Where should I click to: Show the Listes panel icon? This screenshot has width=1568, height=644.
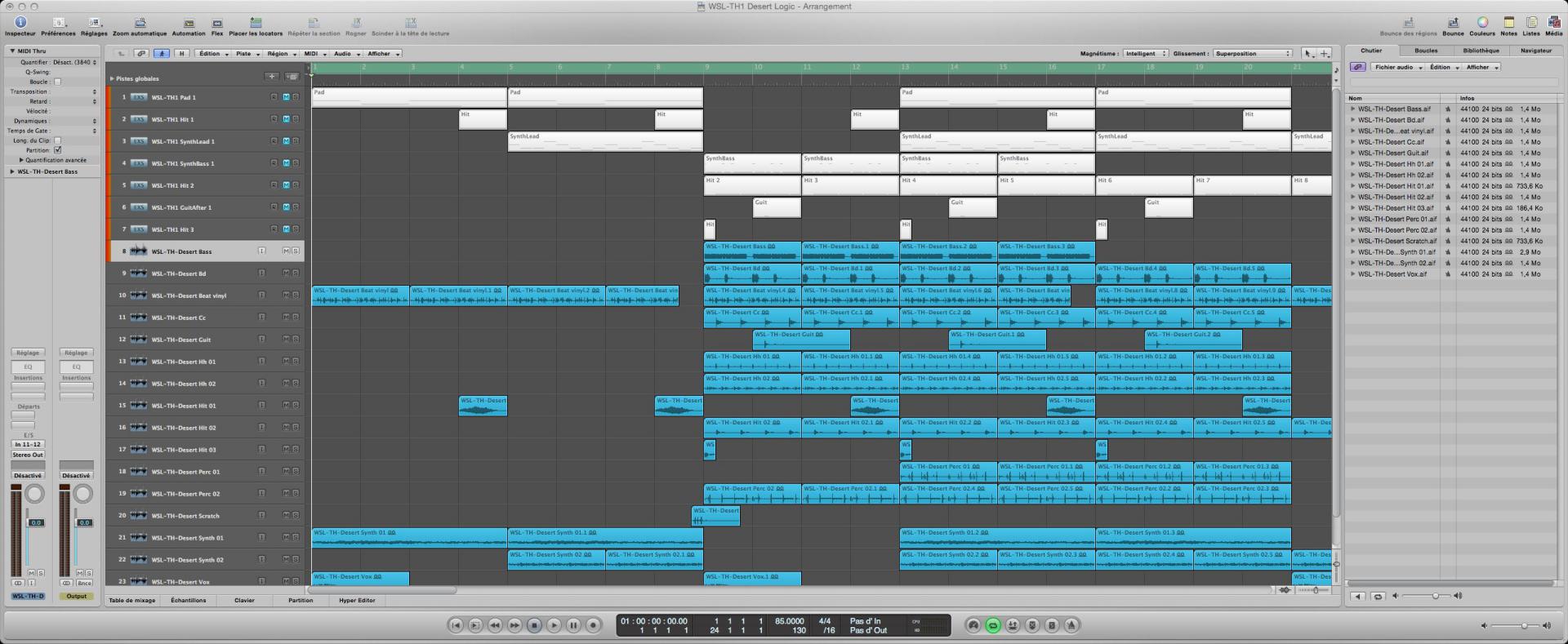1531,23
